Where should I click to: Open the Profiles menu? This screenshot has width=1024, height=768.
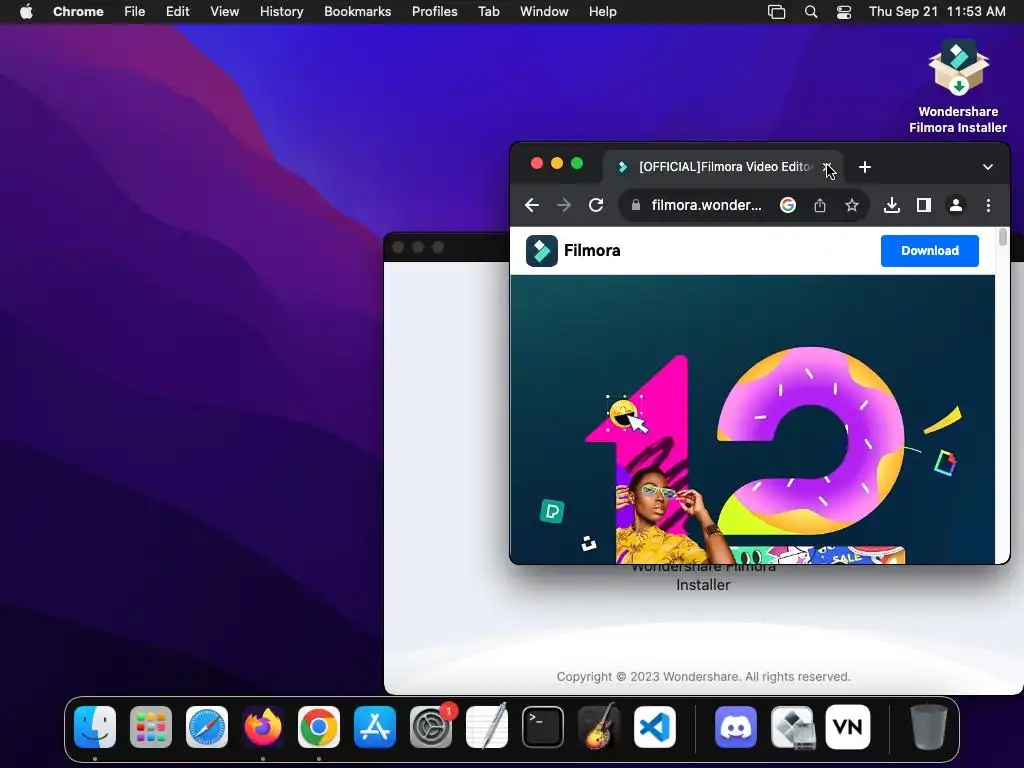click(x=434, y=11)
